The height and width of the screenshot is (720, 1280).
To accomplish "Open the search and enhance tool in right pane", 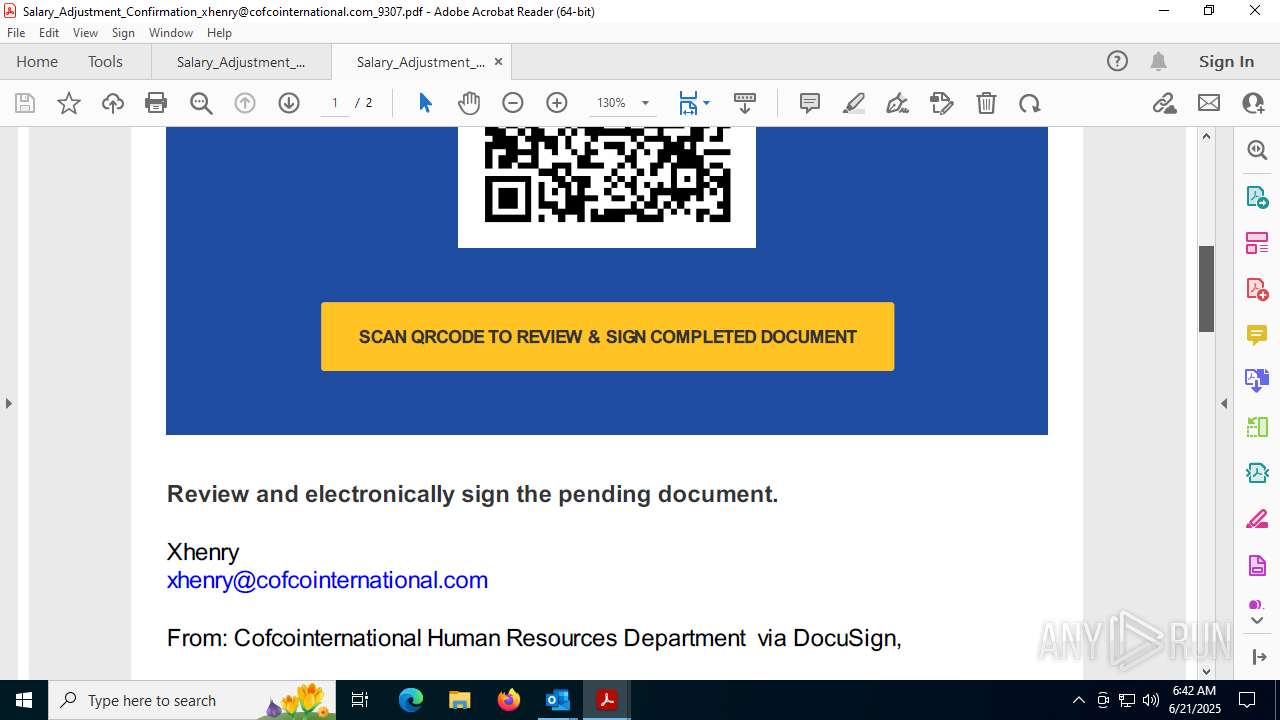I will click(1257, 150).
